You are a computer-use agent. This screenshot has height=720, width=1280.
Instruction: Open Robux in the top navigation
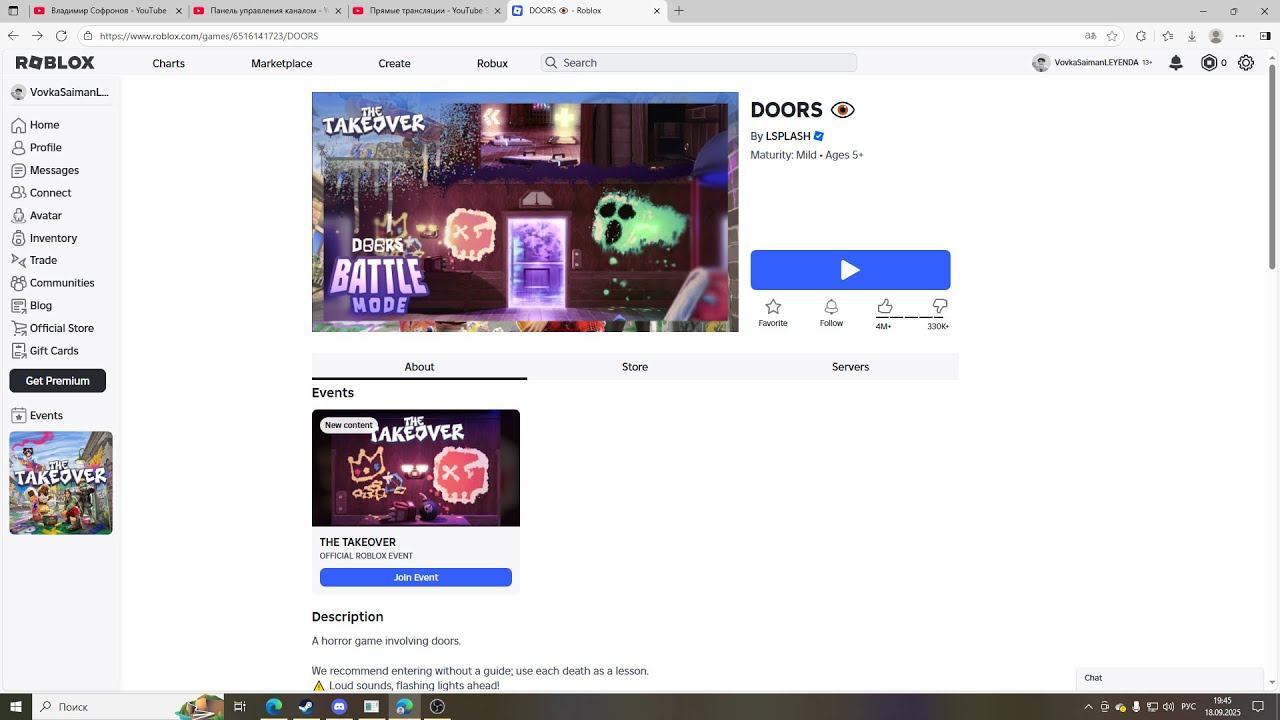(x=492, y=63)
